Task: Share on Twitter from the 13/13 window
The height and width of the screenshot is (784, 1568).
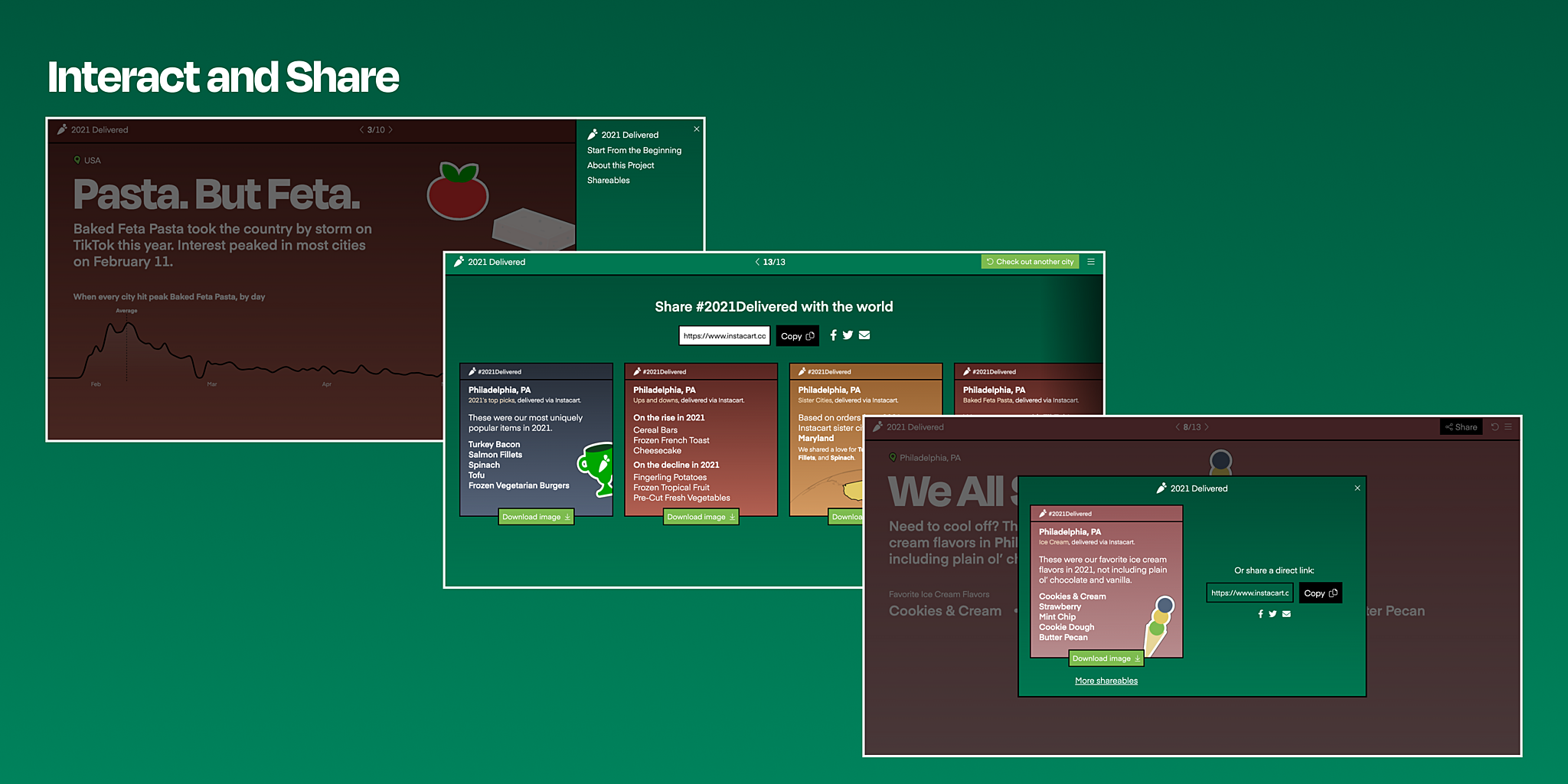Action: point(848,335)
